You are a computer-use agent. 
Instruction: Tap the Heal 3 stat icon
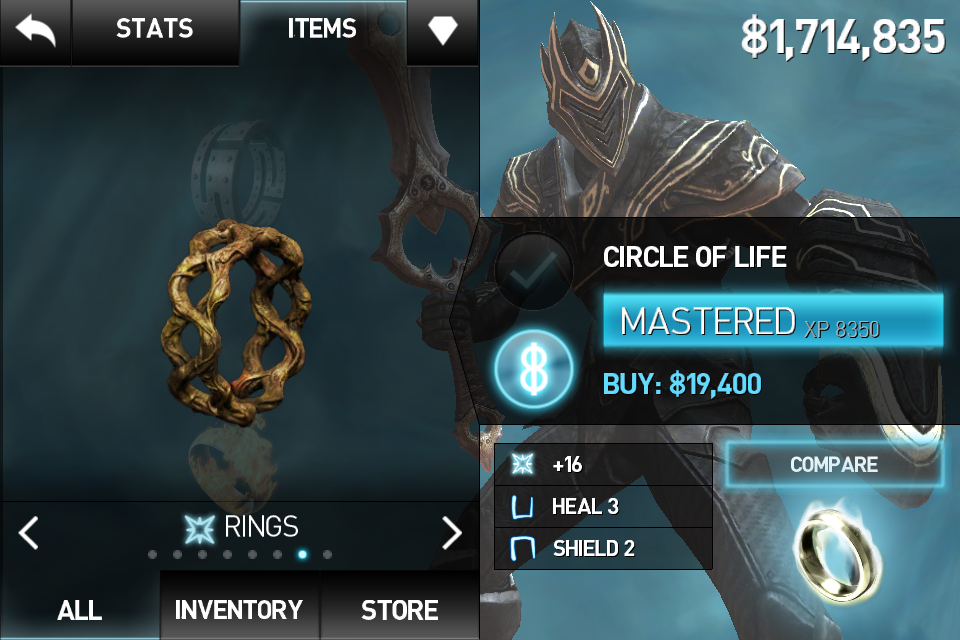(522, 507)
